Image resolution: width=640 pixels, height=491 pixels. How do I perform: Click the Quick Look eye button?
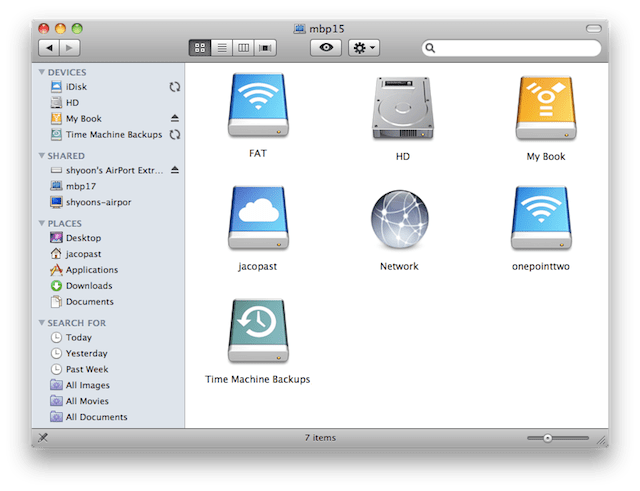point(325,48)
